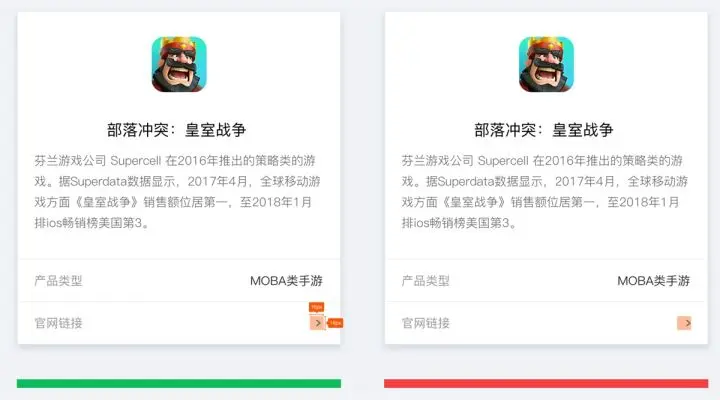Screen dimensions: 720x400
Task: Click the orange size label right of left chevron
Action: click(x=336, y=323)
